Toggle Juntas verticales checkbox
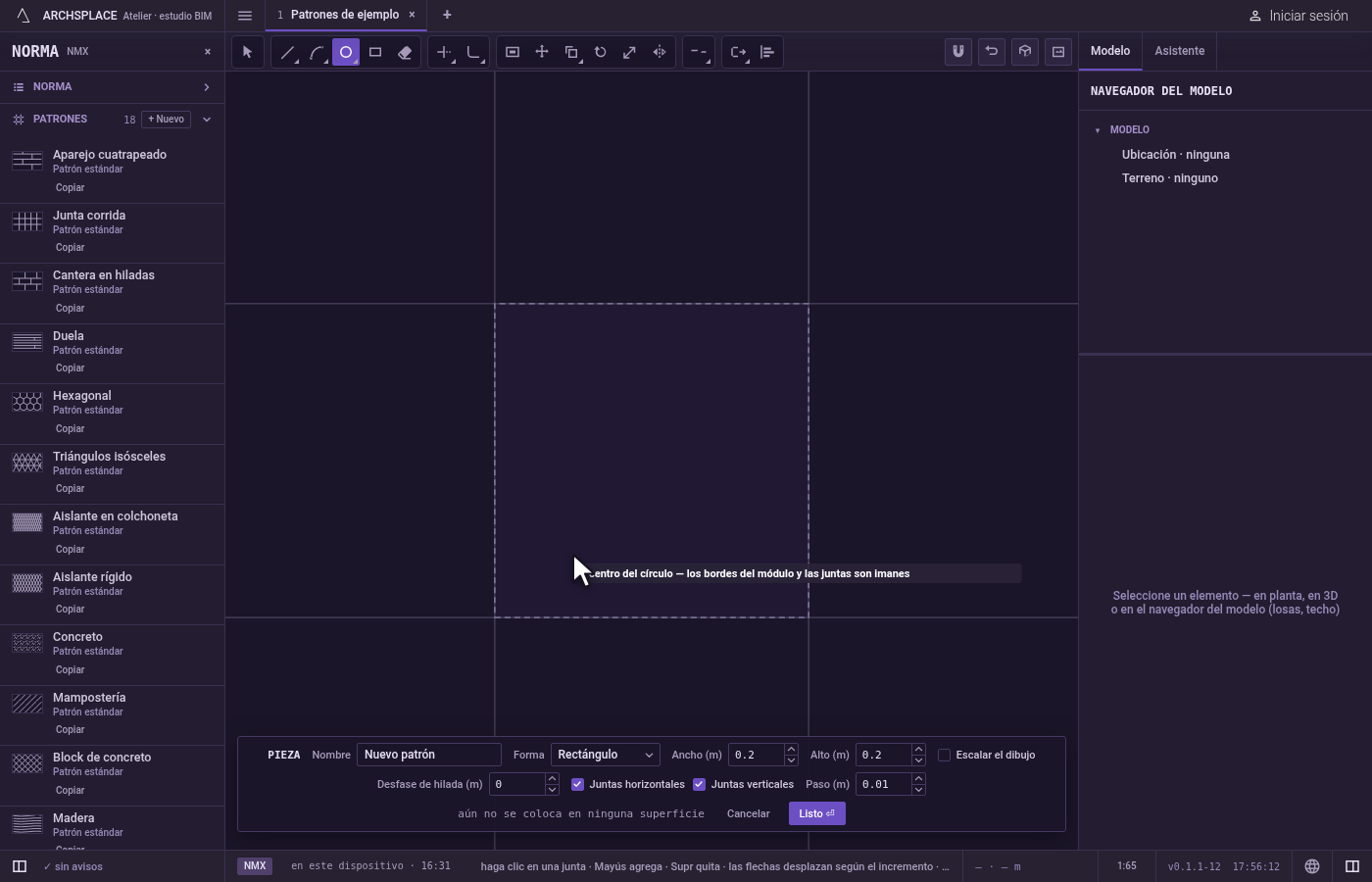Image resolution: width=1372 pixels, height=882 pixels. tap(699, 784)
